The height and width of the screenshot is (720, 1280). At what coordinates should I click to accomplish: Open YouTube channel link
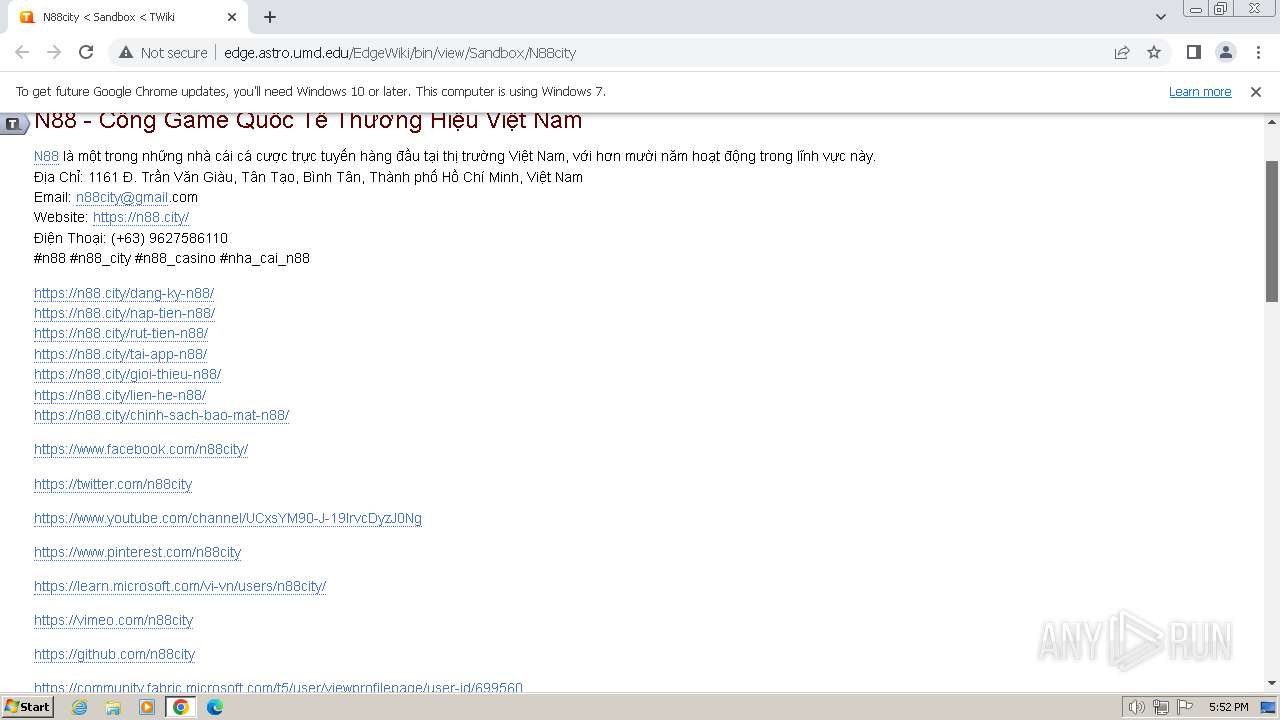coord(228,518)
